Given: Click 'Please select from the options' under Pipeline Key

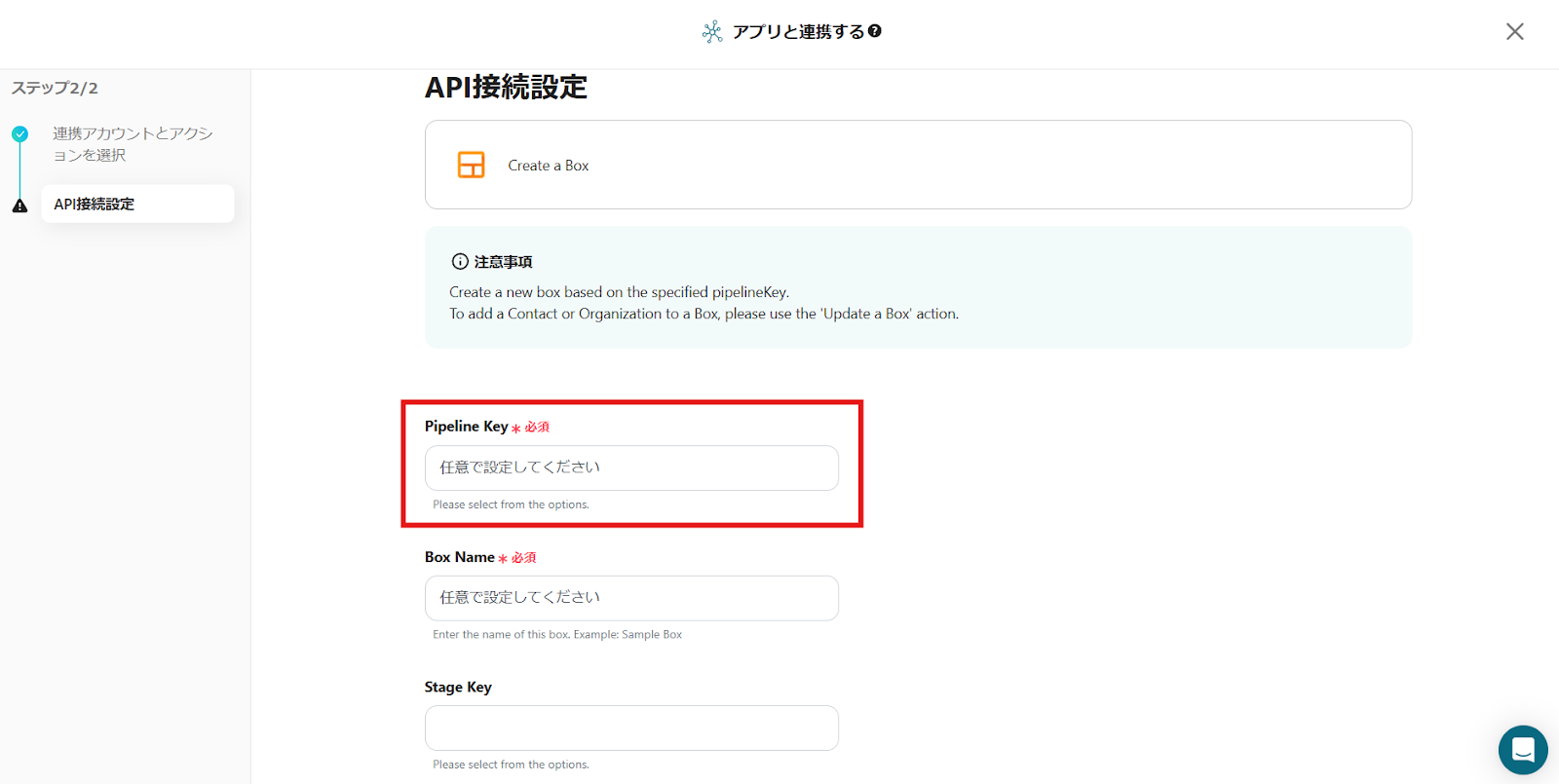Looking at the screenshot, I should tap(511, 504).
